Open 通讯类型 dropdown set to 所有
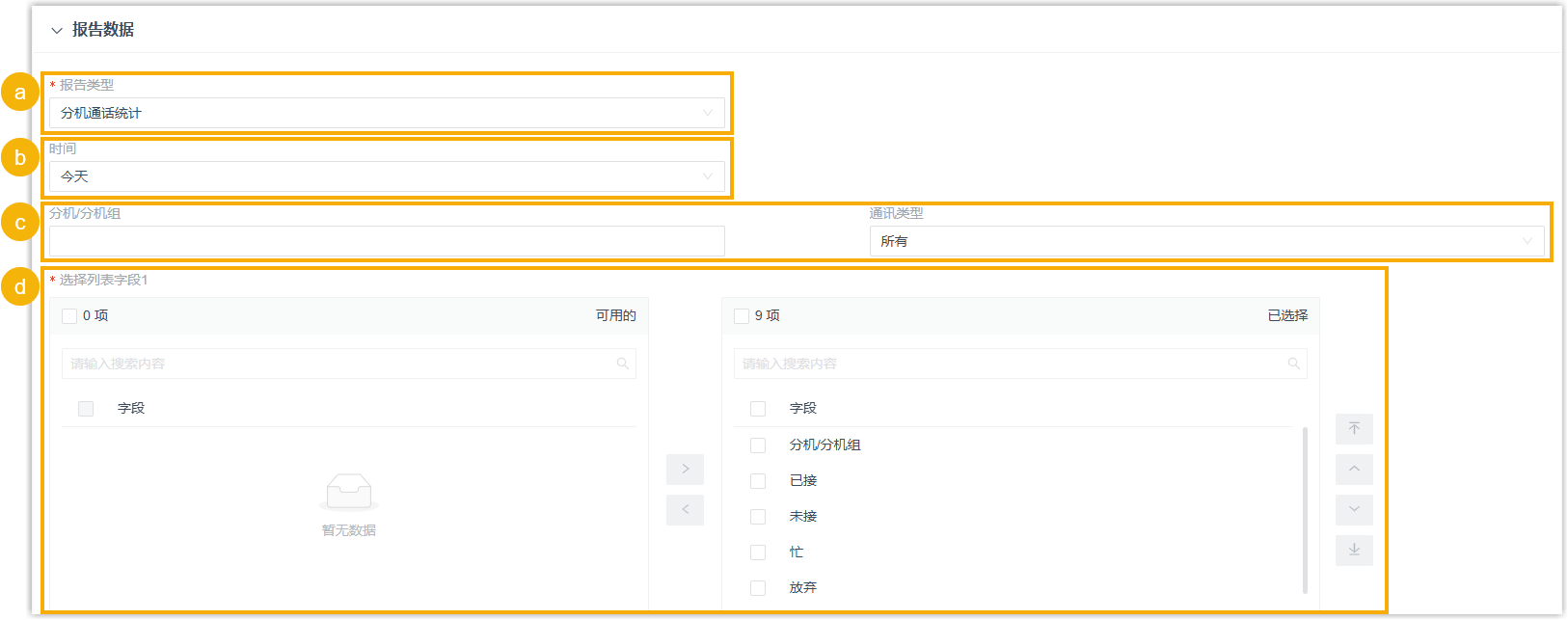 (1206, 241)
